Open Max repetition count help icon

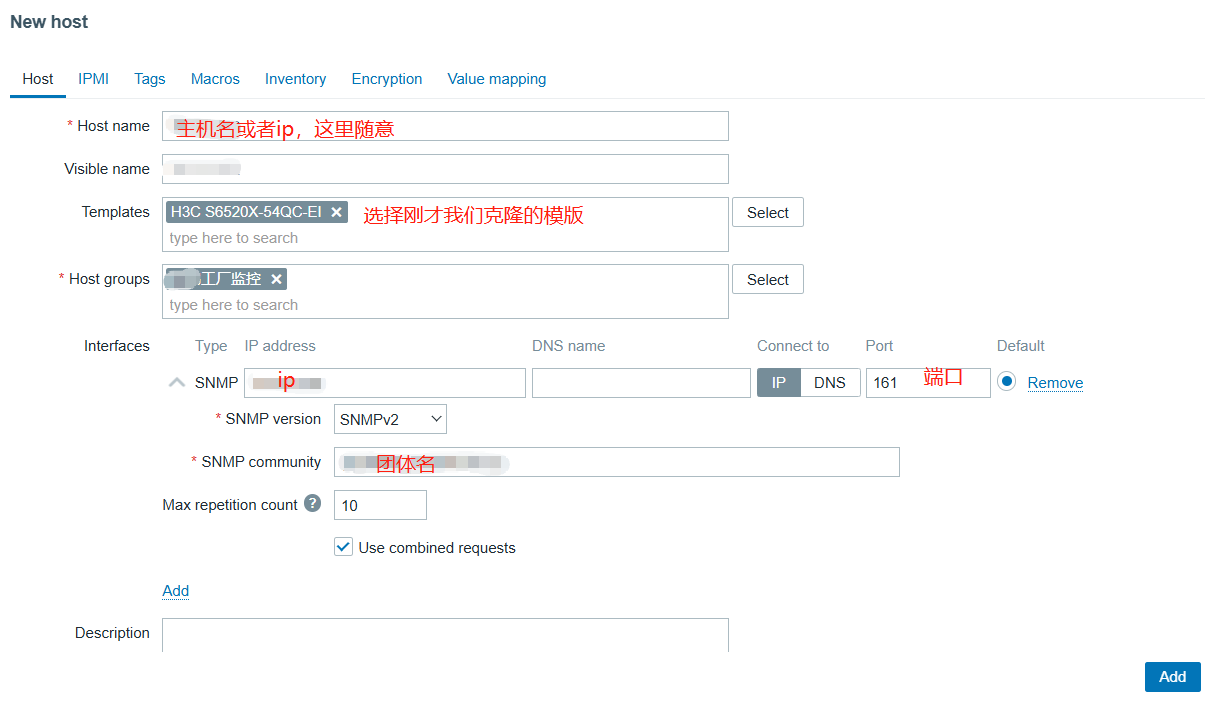coord(312,504)
